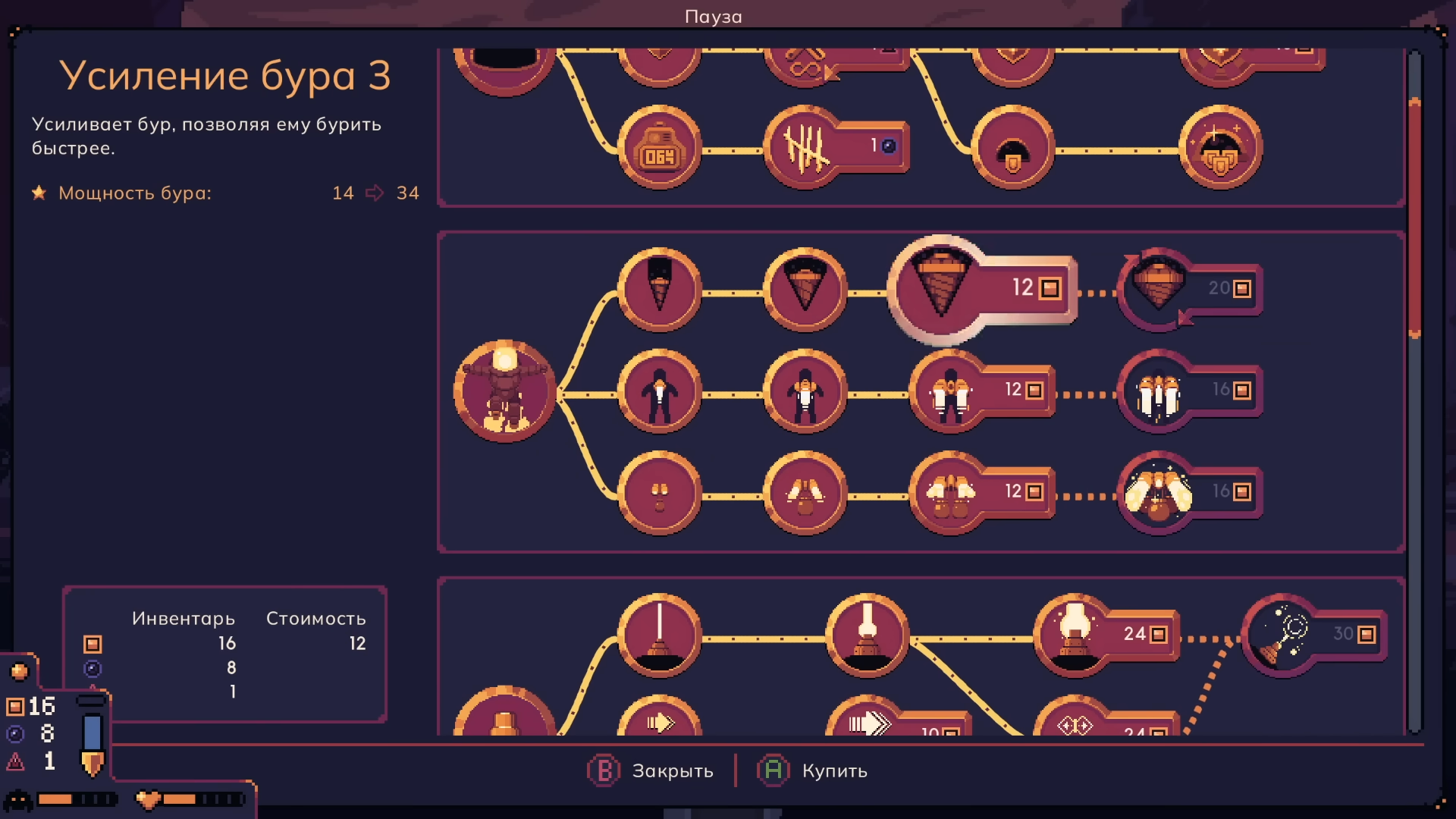The height and width of the screenshot is (819, 1456).
Task: Click the orange orb HUD tab
Action: pos(19,671)
